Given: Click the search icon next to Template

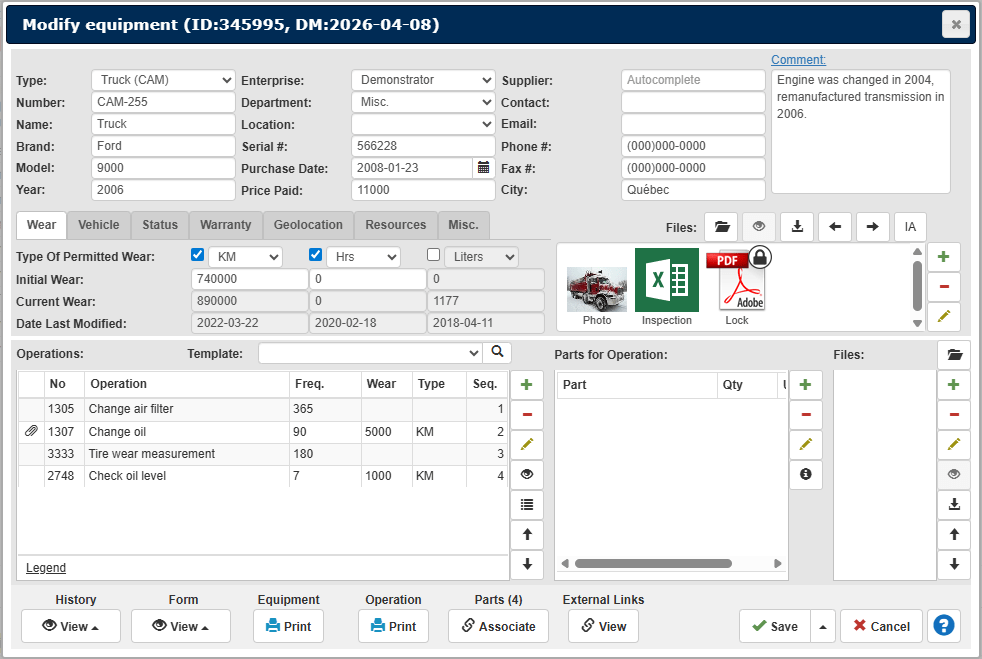Looking at the screenshot, I should 497,352.
